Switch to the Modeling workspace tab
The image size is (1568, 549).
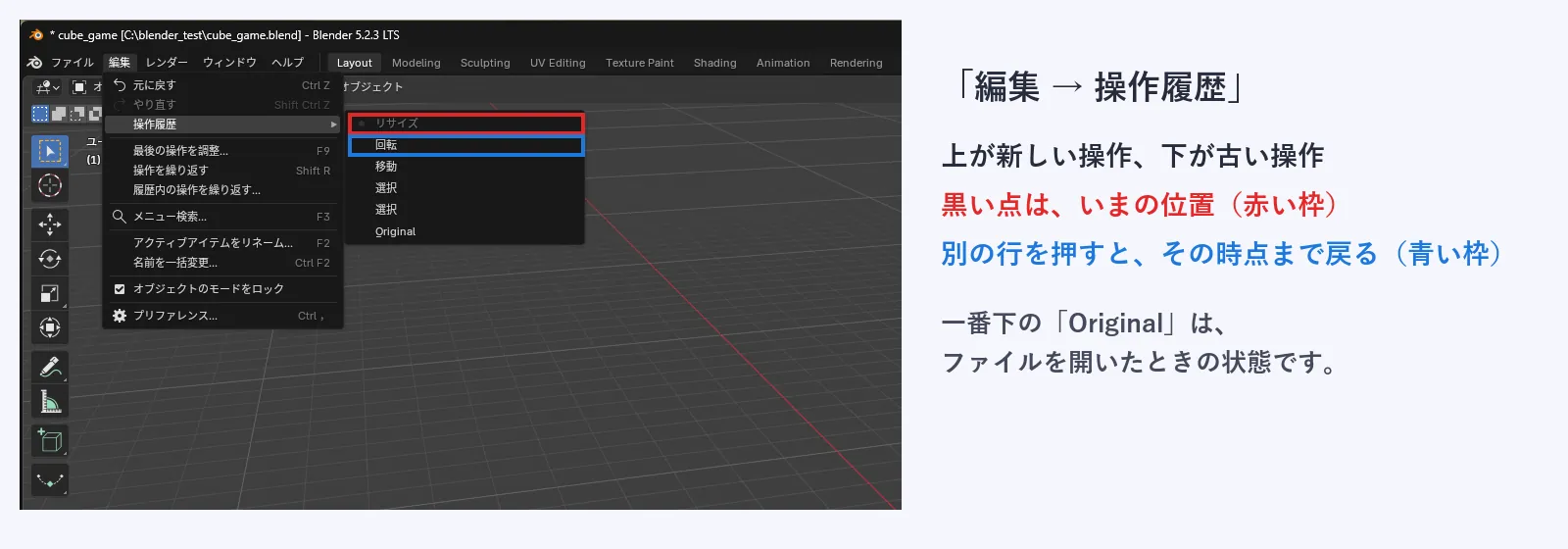click(416, 63)
